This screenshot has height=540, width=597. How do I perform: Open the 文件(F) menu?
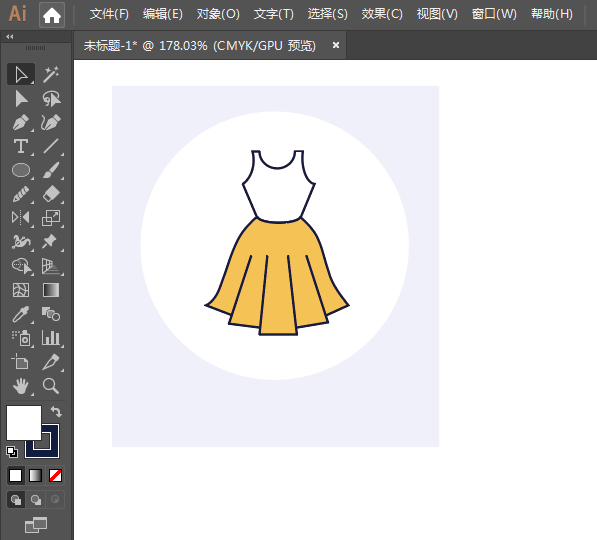pos(109,14)
